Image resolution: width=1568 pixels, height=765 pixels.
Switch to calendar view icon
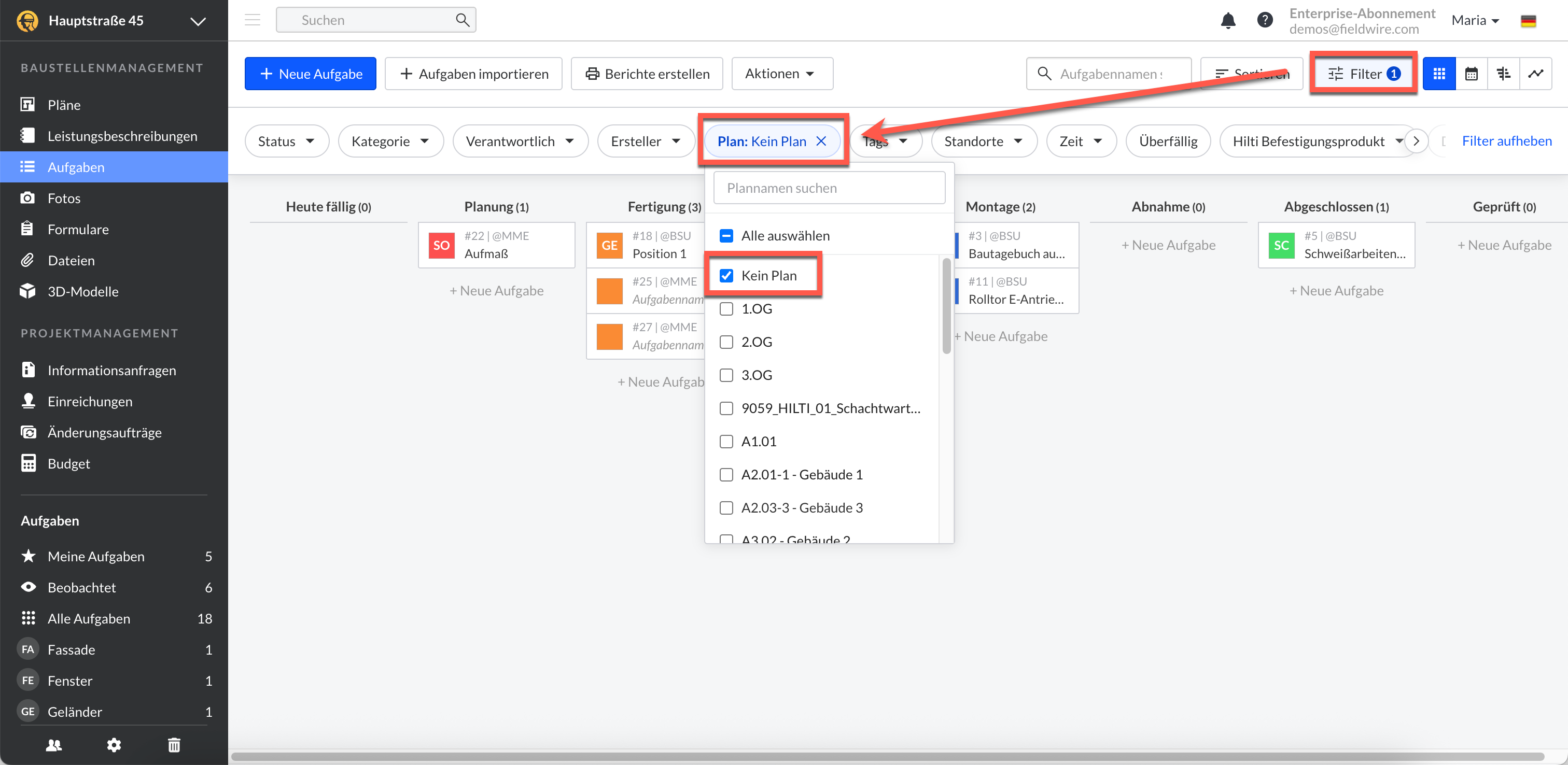pos(1471,74)
